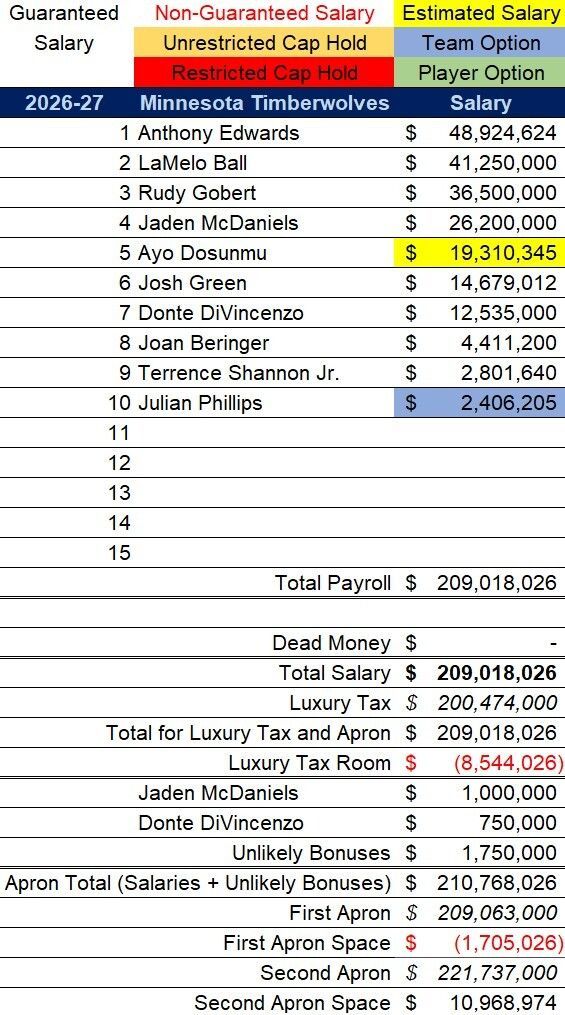Select the Dead Money label
This screenshot has width=565, height=1015.
pos(331,643)
